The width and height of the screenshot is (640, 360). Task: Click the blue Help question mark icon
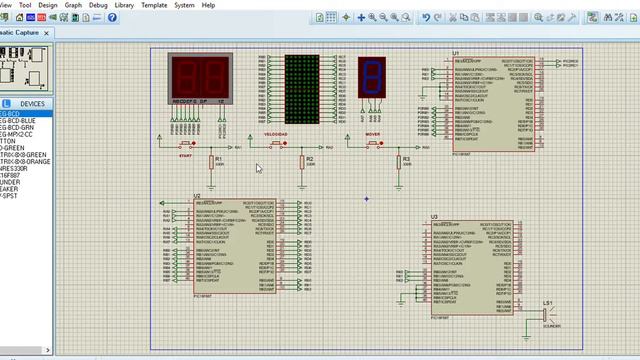tap(112, 18)
